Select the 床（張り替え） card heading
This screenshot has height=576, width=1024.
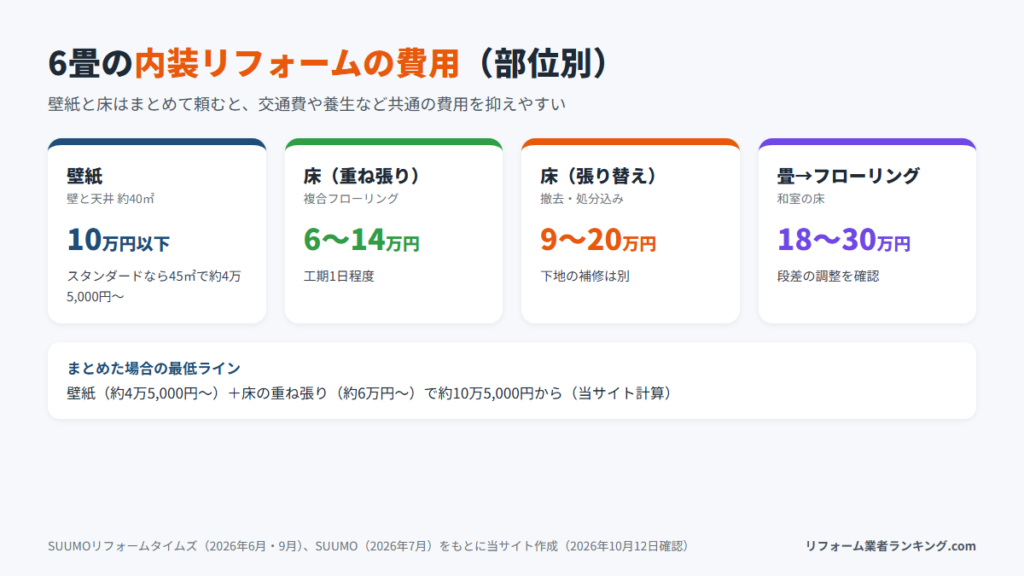coord(598,176)
